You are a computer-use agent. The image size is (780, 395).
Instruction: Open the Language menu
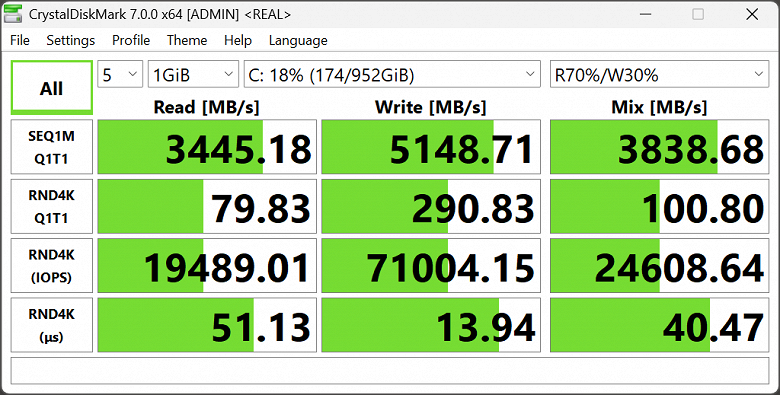point(298,40)
